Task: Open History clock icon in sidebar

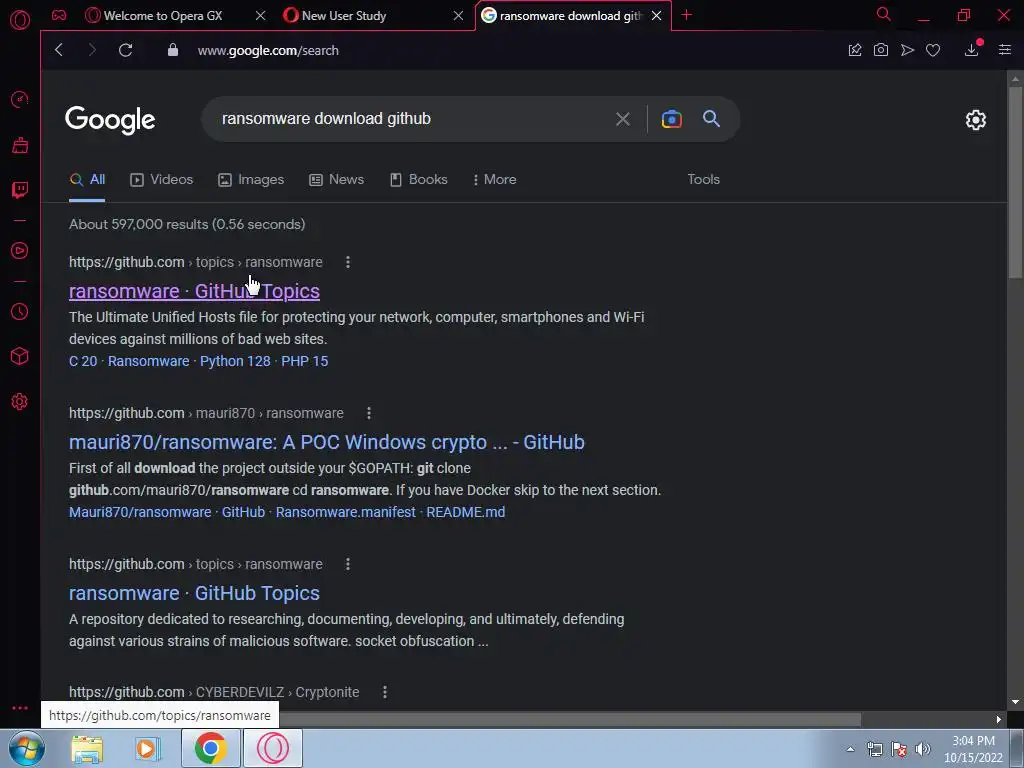Action: pos(20,312)
